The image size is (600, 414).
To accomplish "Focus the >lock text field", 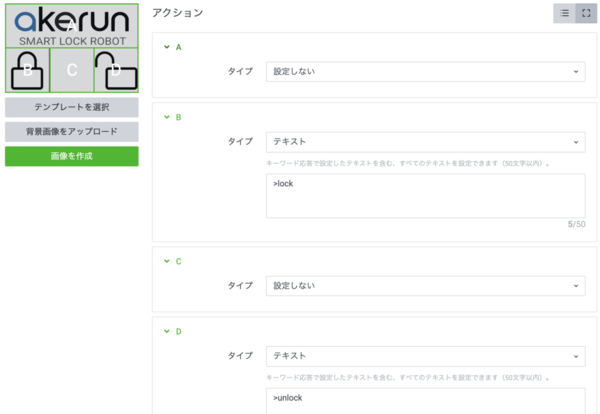I will (426, 196).
